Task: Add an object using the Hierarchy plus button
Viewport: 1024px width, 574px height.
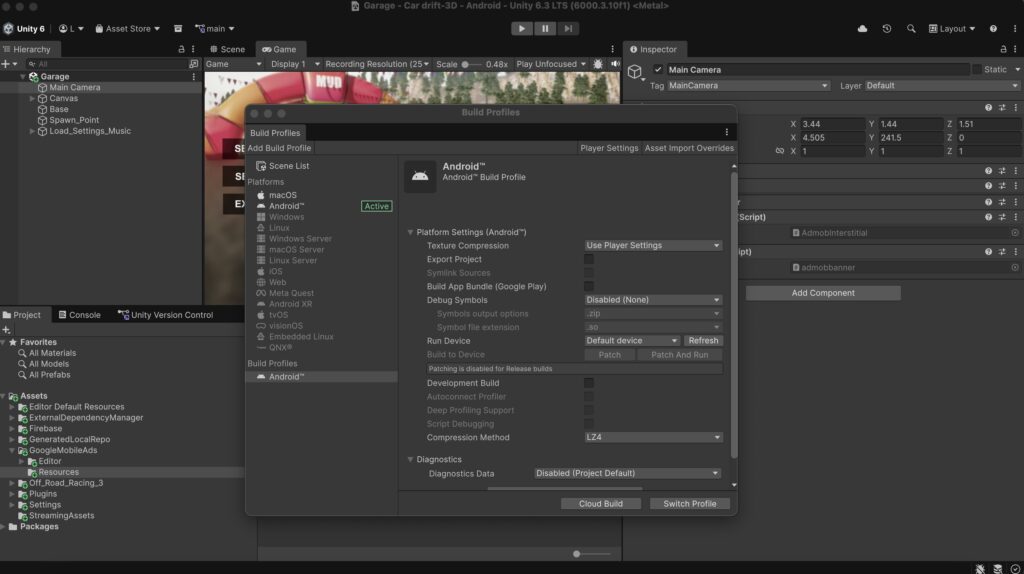Action: [6, 64]
